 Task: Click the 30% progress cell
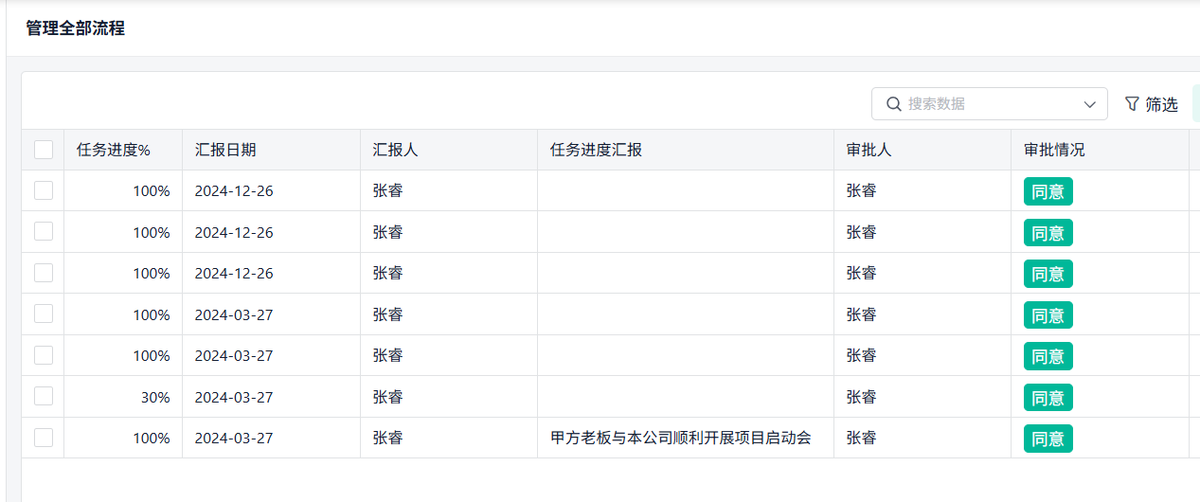[x=155, y=397]
